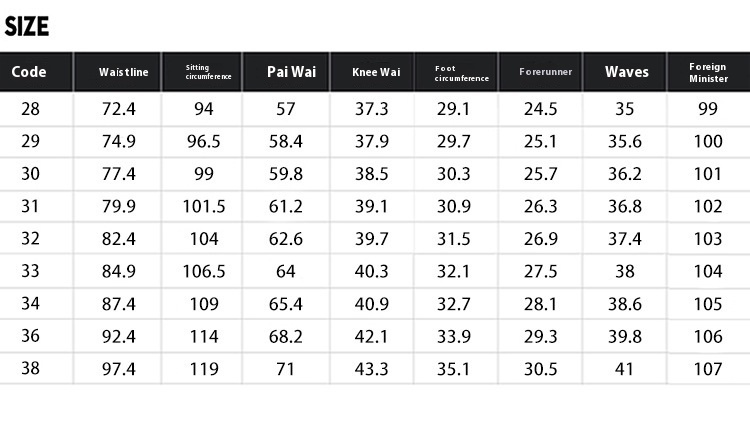Click the Knee Wai header cell
The image size is (750, 422).
click(x=375, y=72)
